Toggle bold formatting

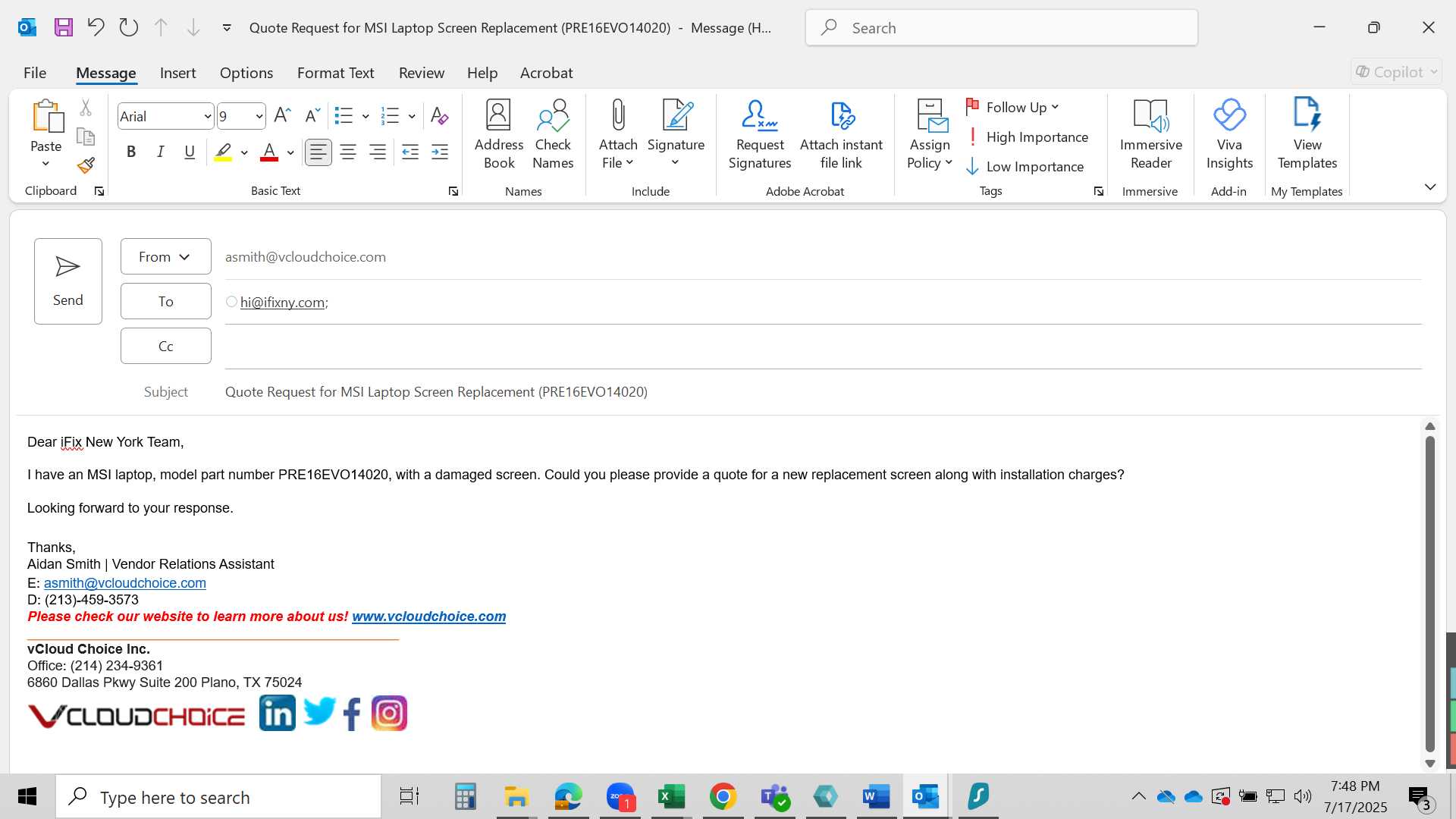click(131, 152)
